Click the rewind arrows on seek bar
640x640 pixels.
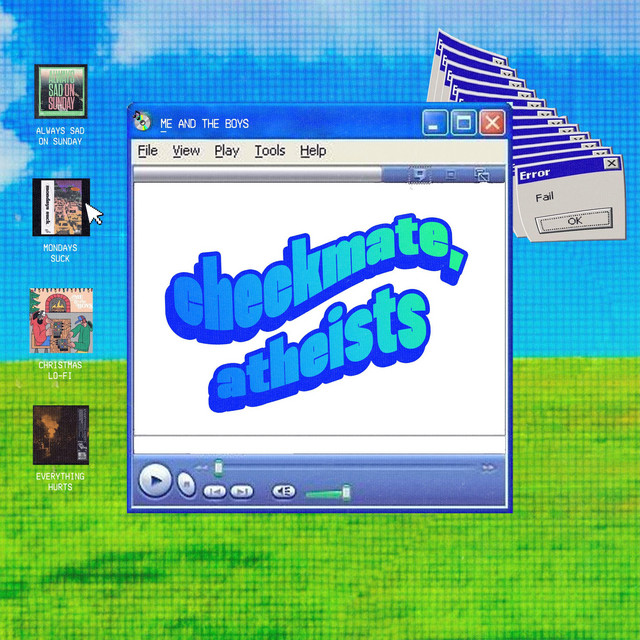point(202,467)
